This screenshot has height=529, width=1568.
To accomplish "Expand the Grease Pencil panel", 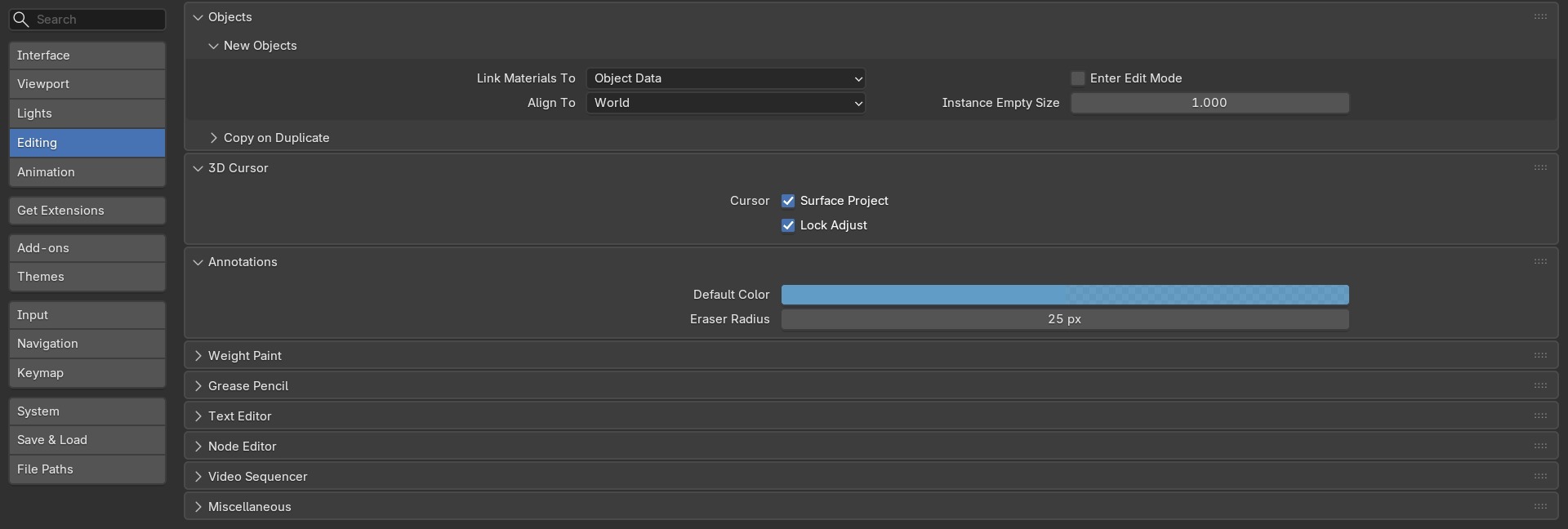I will click(x=198, y=386).
